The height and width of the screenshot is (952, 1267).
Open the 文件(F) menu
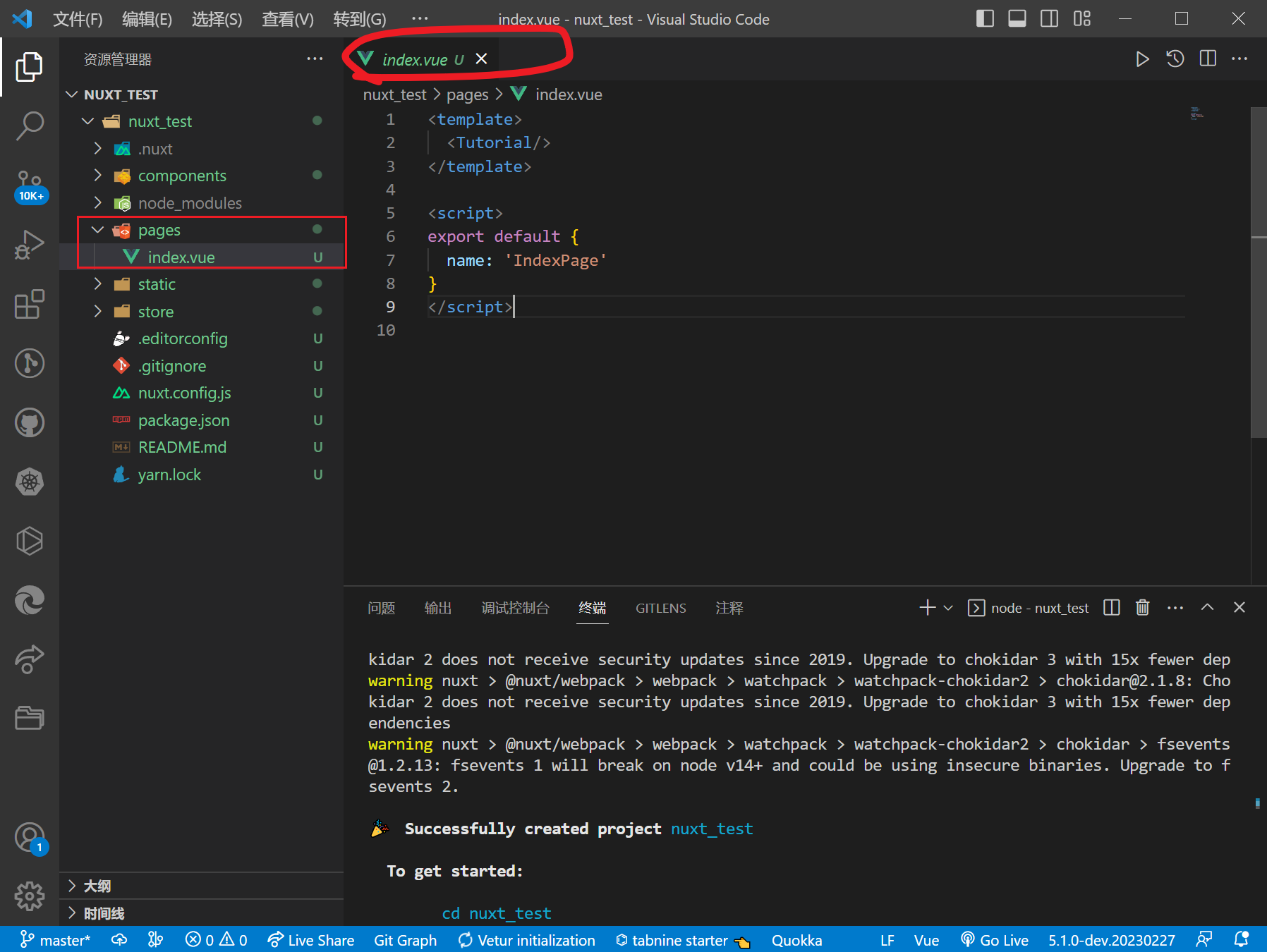(x=78, y=19)
